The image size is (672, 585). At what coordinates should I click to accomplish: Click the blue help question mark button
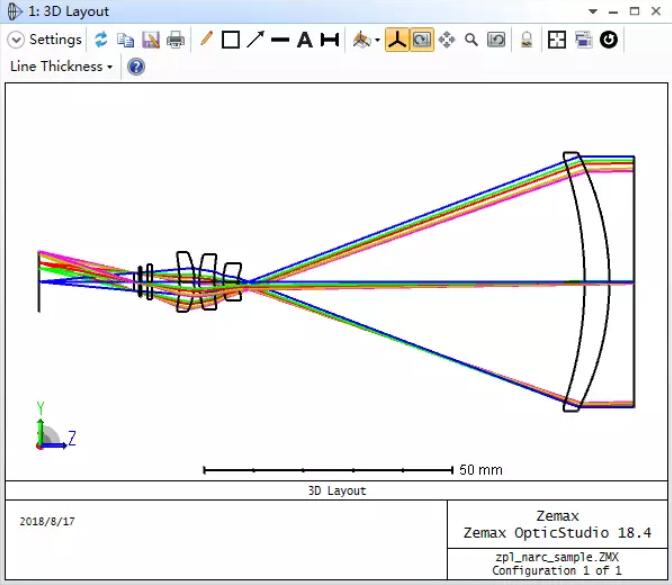coord(136,67)
